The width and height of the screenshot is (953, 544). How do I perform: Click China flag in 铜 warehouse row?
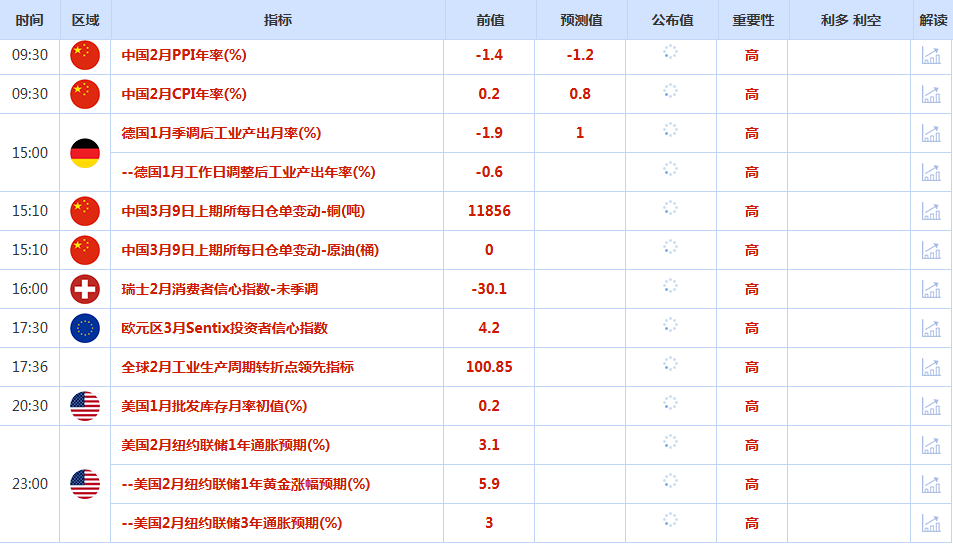tap(85, 211)
